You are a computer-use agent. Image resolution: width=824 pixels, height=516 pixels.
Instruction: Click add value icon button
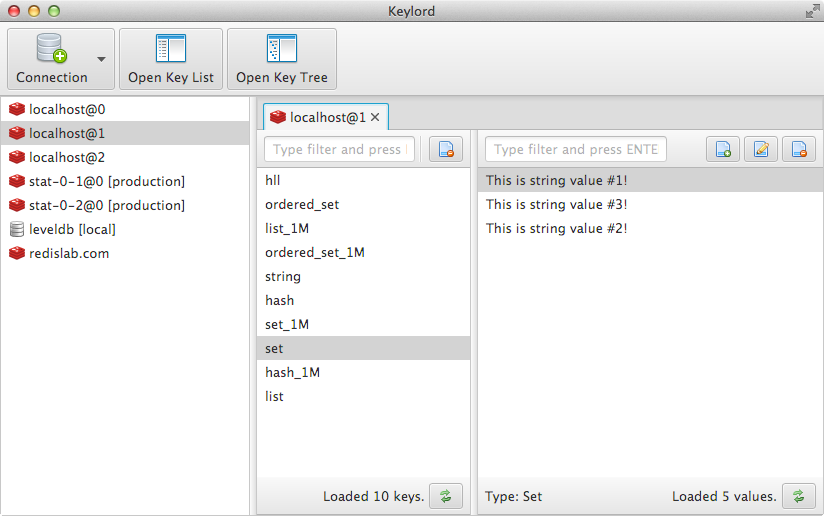tap(723, 149)
